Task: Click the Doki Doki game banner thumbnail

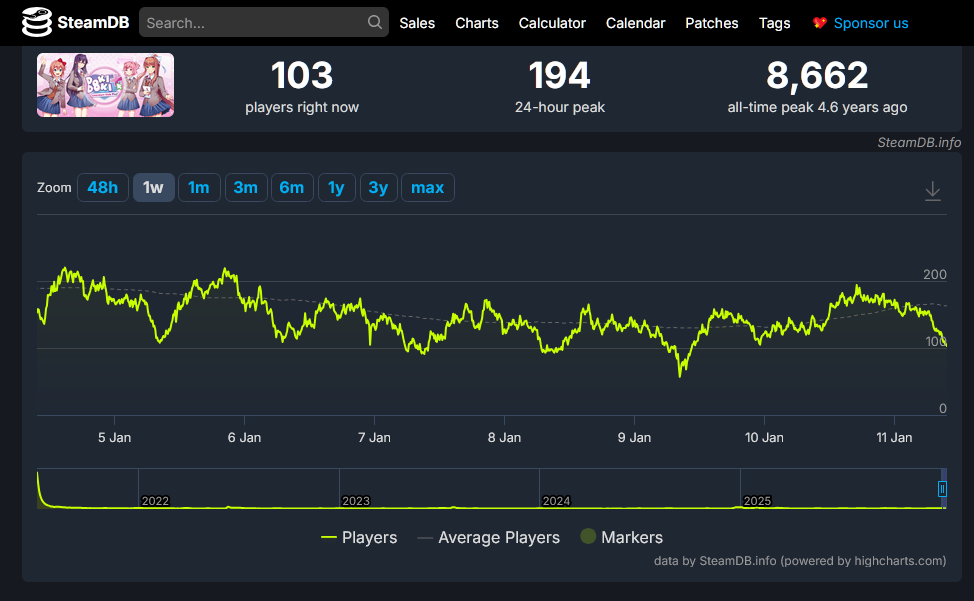Action: click(x=105, y=85)
